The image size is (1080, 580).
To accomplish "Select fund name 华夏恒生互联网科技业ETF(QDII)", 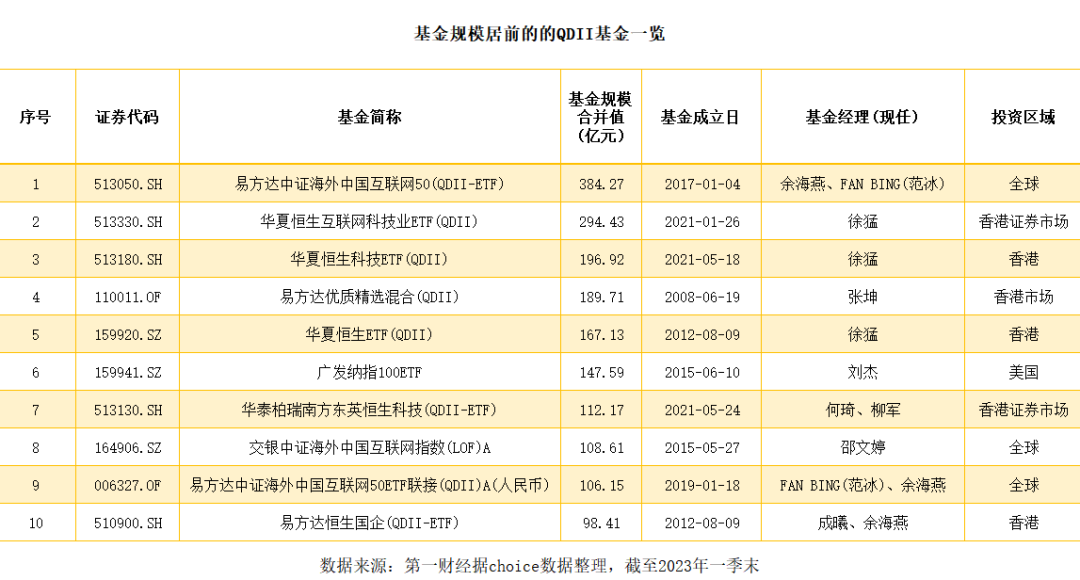I will [x=369, y=222].
